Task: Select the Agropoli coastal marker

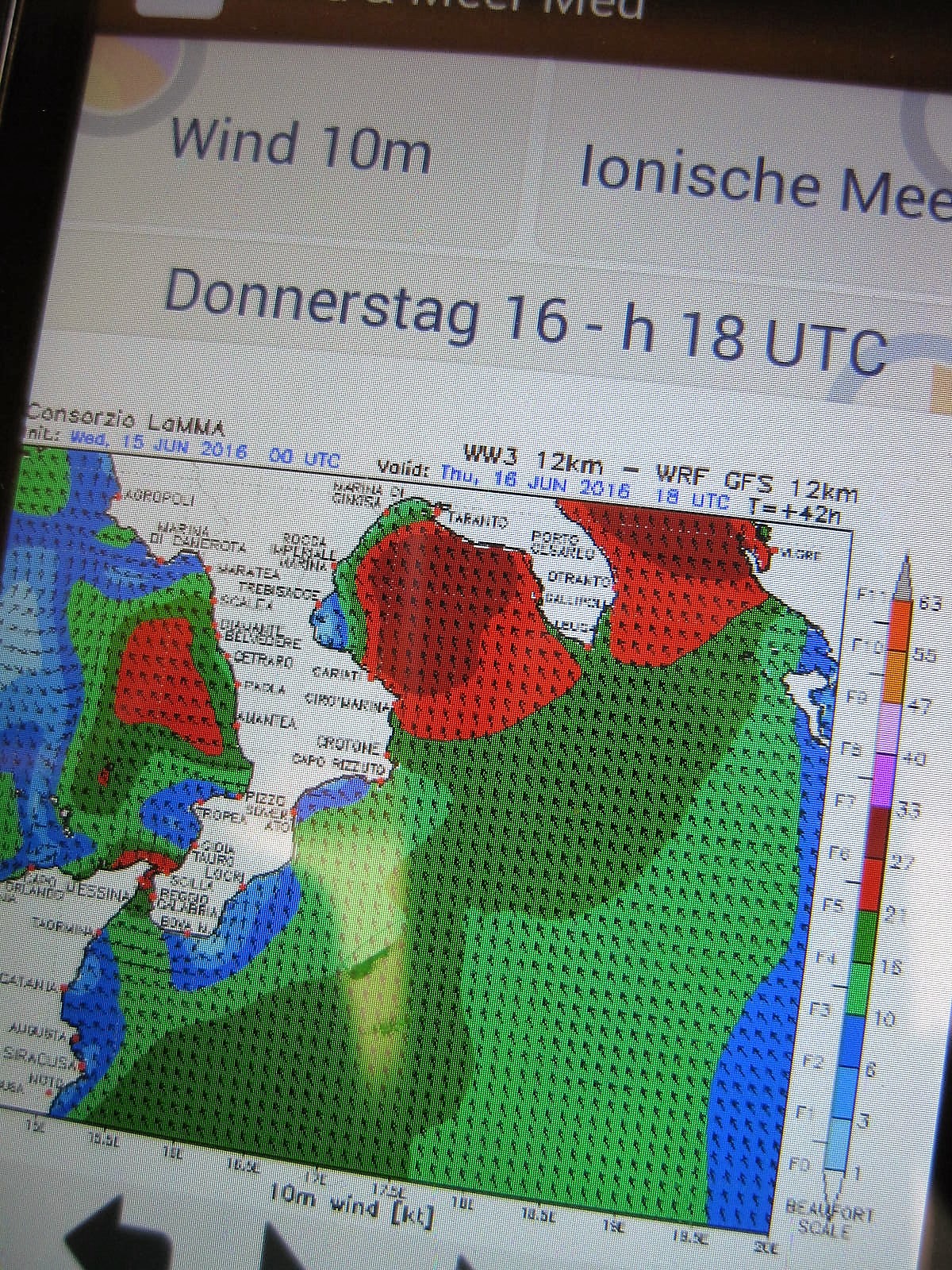Action: pos(117,495)
